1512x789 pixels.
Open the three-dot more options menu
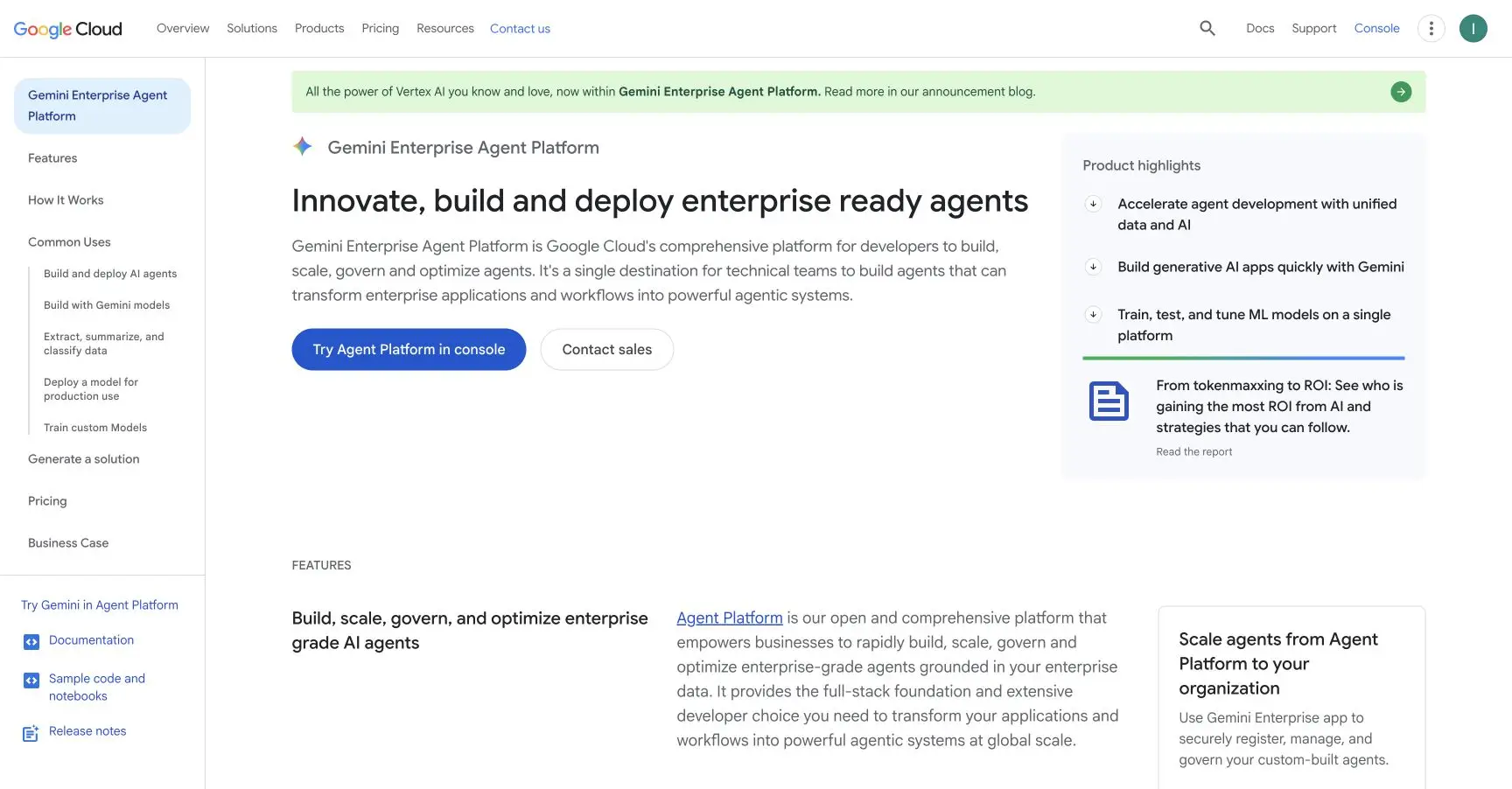tap(1431, 28)
